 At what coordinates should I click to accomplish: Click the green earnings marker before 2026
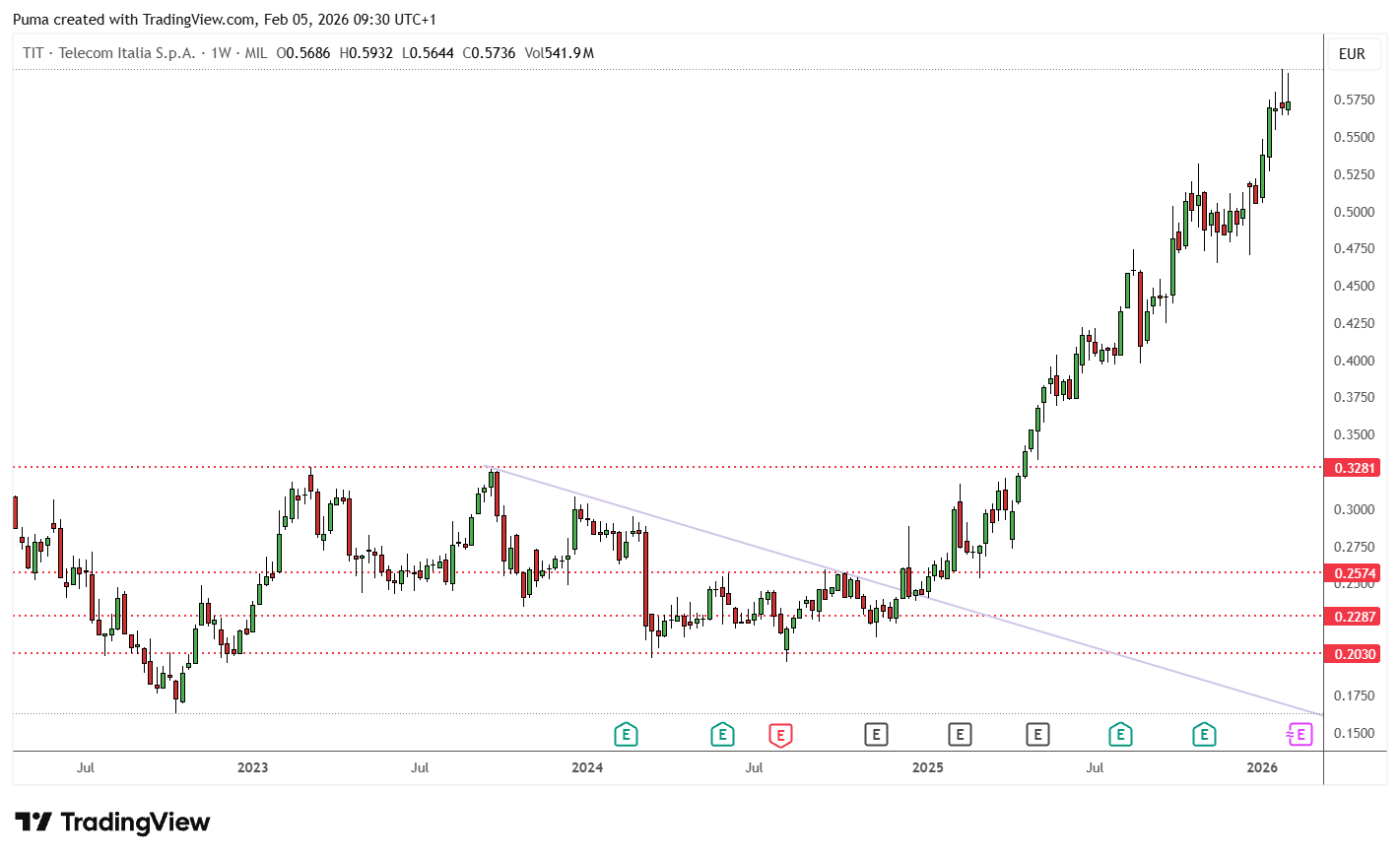pos(1204,734)
